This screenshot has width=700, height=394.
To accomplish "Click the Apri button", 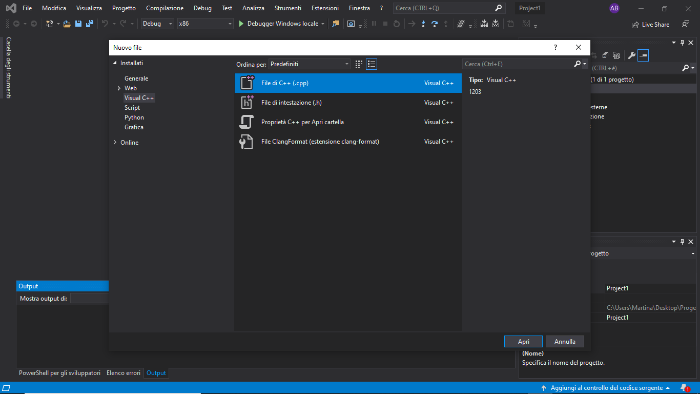I will point(523,341).
